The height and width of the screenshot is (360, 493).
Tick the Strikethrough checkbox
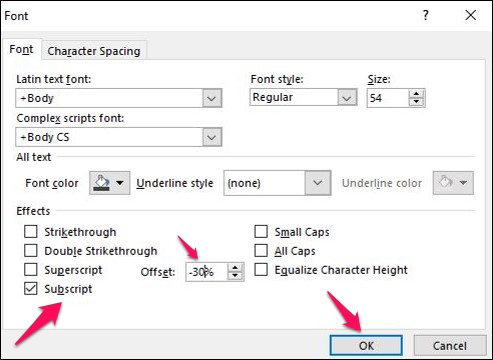31,232
